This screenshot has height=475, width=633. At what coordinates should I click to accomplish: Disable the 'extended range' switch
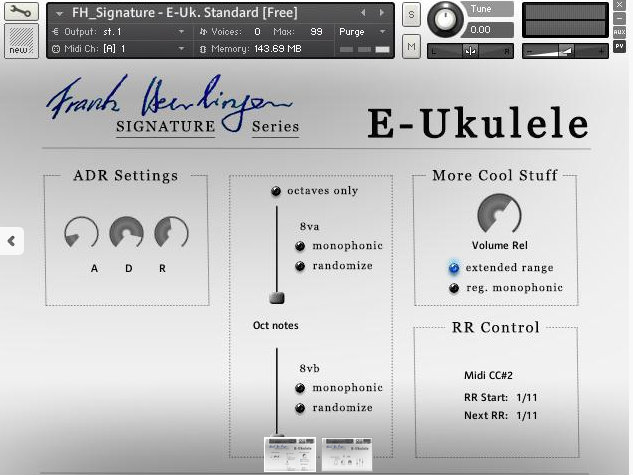(454, 268)
